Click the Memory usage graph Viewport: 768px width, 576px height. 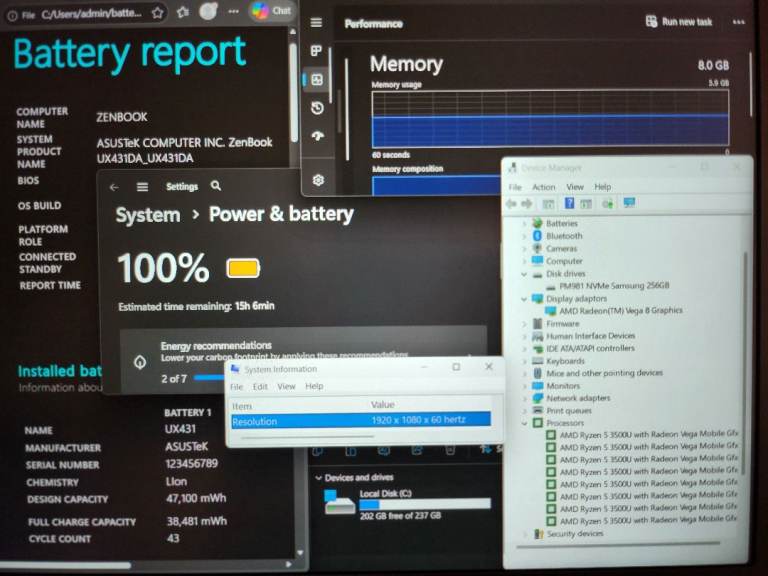point(550,119)
